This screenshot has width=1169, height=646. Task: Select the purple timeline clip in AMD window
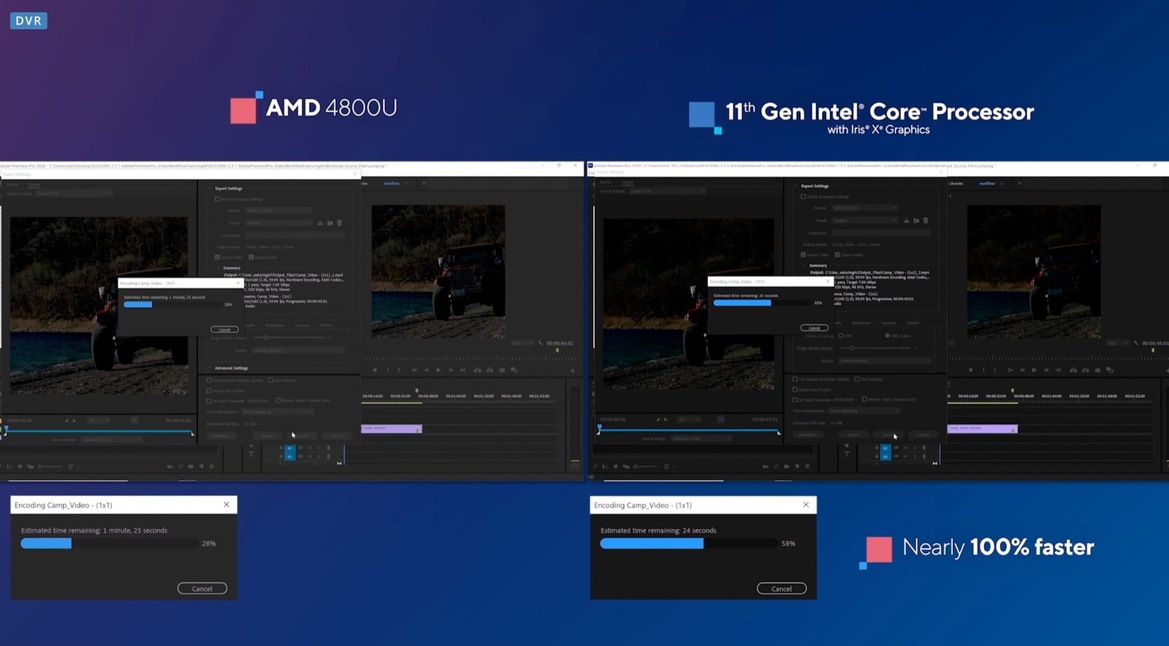tap(392, 429)
